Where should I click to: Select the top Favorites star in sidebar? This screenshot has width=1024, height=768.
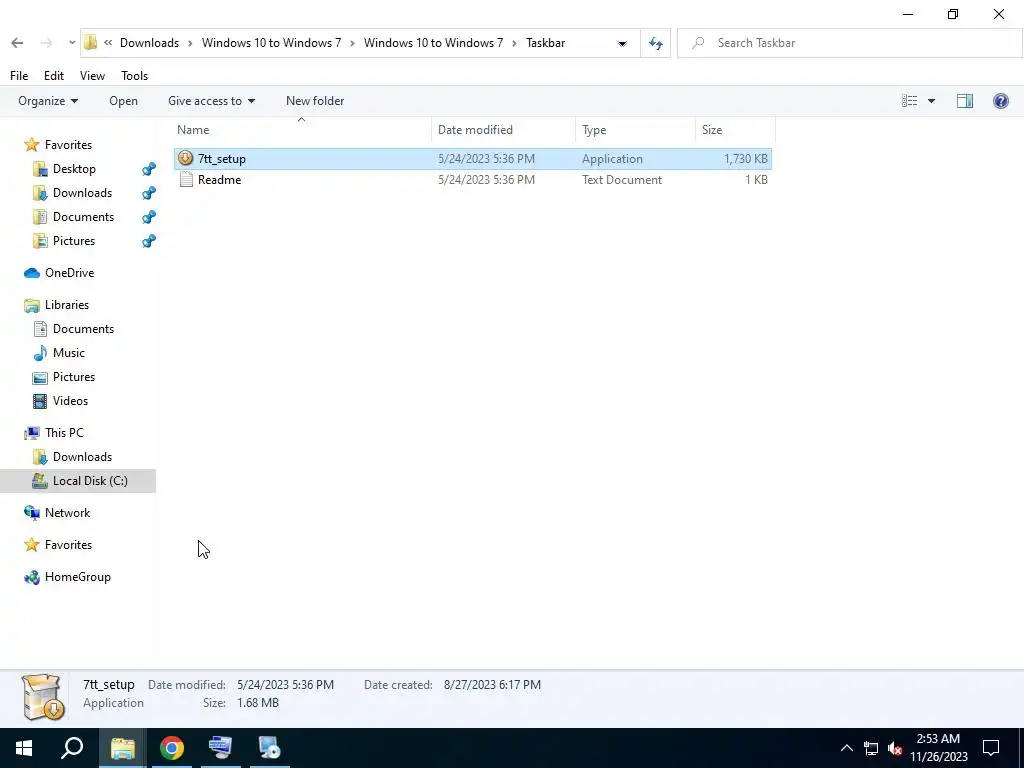pos(31,145)
